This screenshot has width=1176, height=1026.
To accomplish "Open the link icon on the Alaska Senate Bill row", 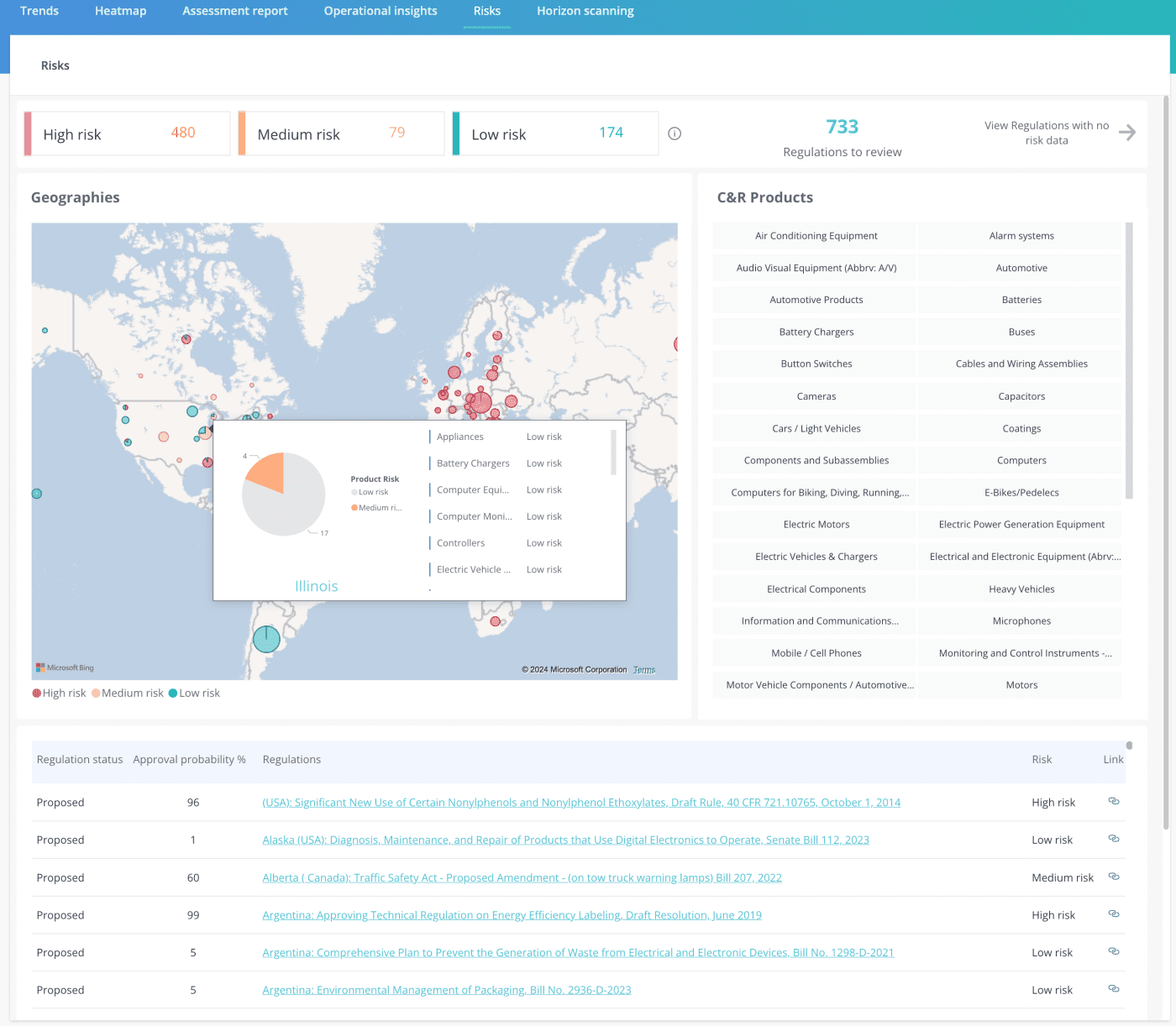I will tap(1114, 839).
